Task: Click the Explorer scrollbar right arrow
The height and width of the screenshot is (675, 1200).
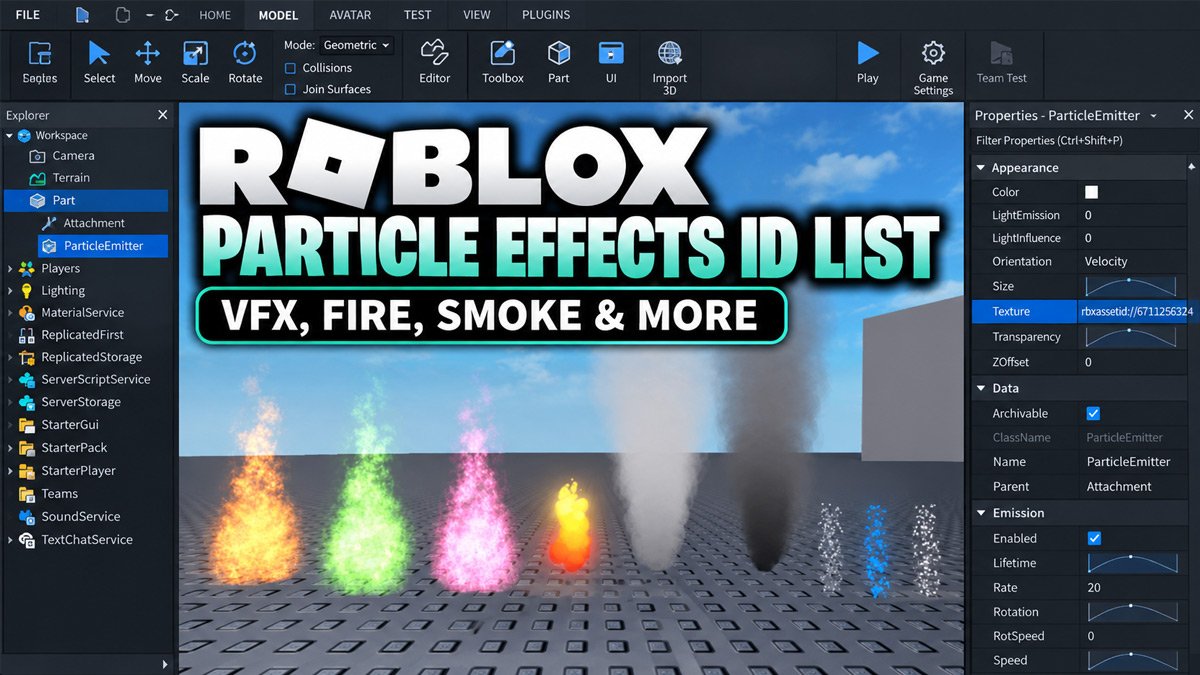Action: coord(165,664)
